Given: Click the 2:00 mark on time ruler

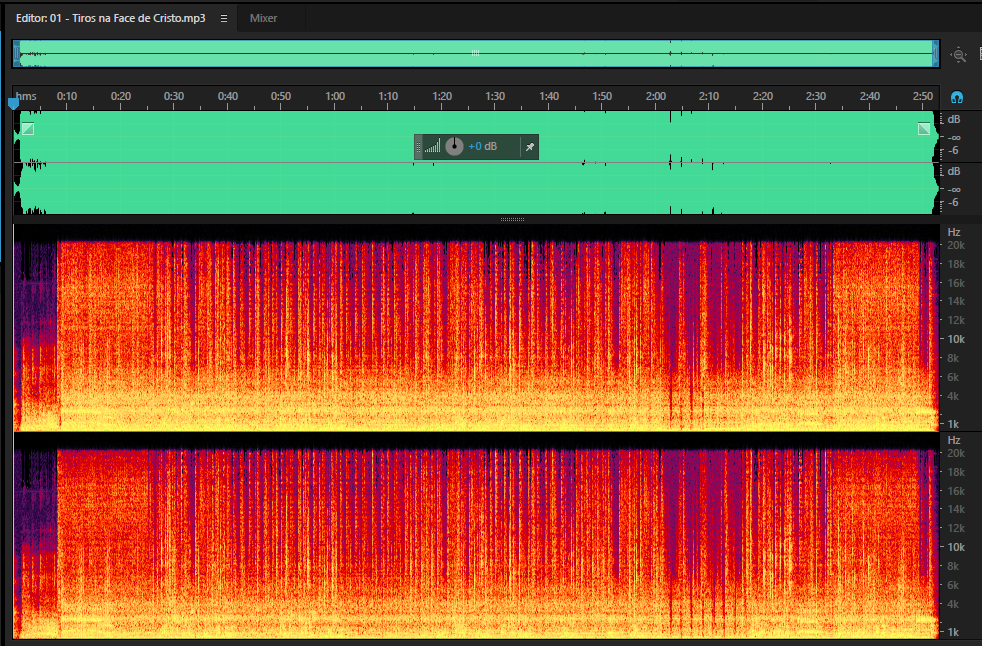Looking at the screenshot, I should click(x=656, y=96).
